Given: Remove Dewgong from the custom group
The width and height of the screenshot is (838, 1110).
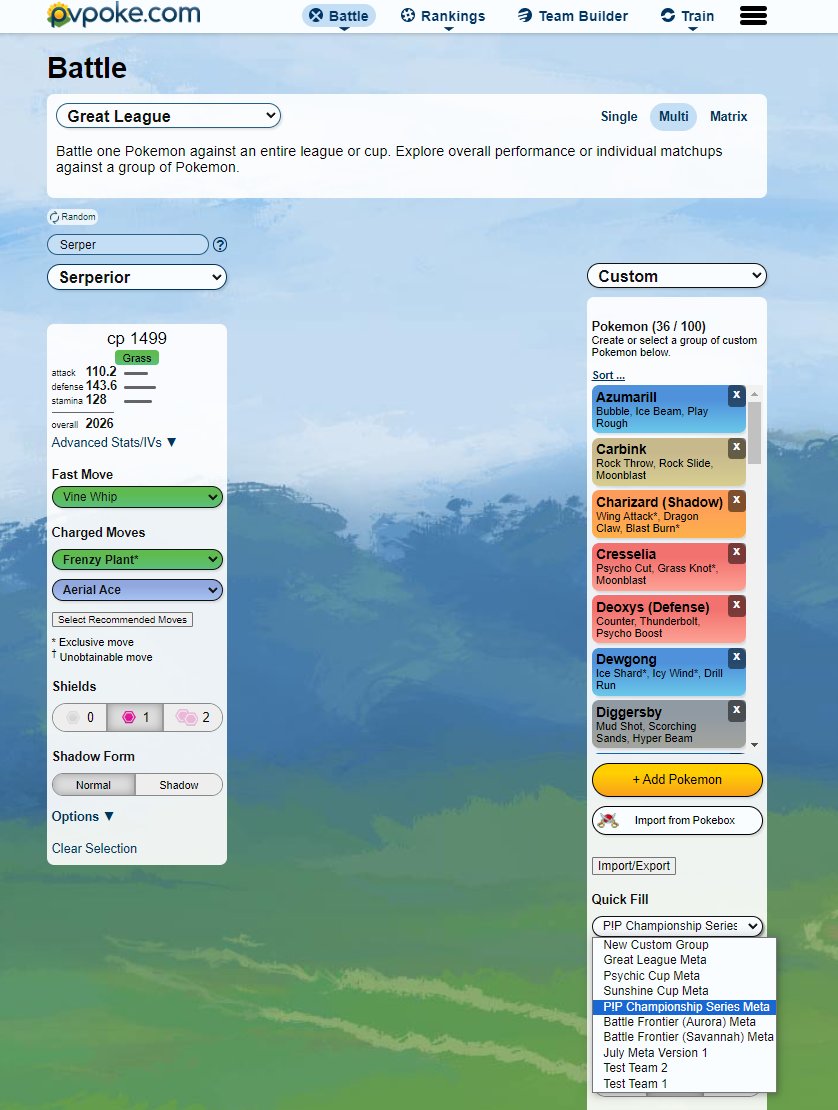Looking at the screenshot, I should coord(736,658).
